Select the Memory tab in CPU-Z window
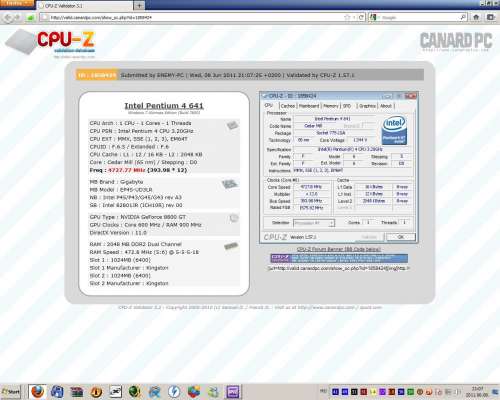500x400 pixels. pyautogui.click(x=331, y=106)
